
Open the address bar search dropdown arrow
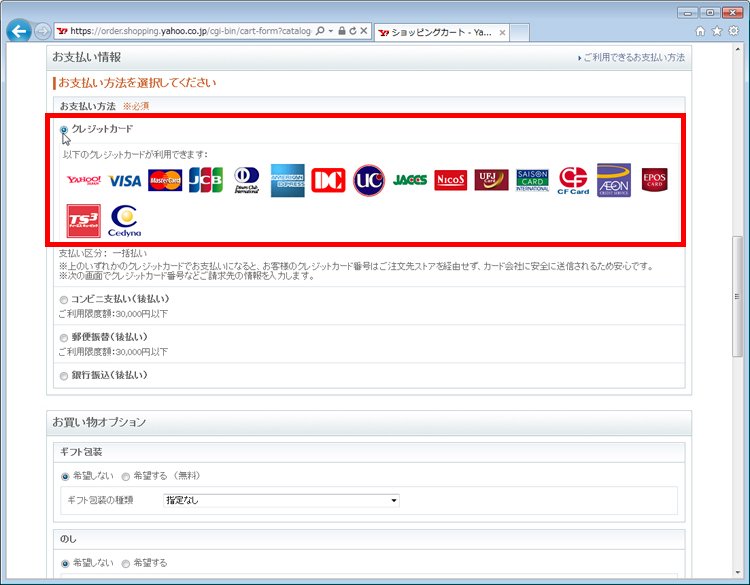point(331,31)
